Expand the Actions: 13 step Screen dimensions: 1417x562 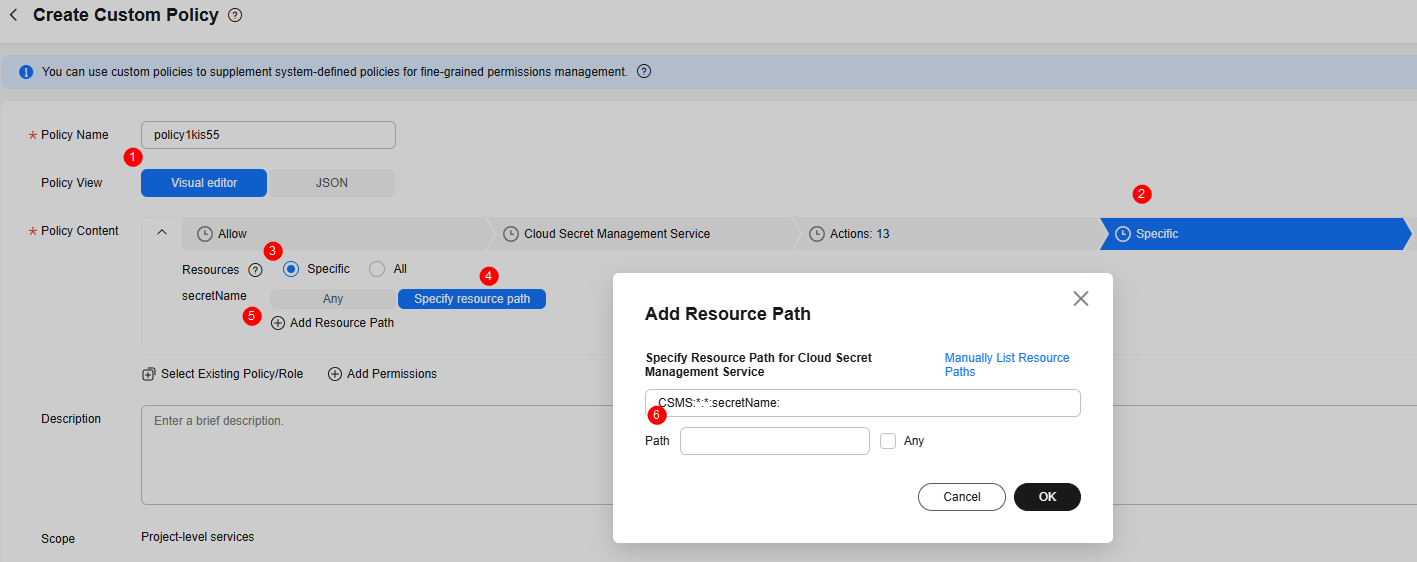coord(858,234)
